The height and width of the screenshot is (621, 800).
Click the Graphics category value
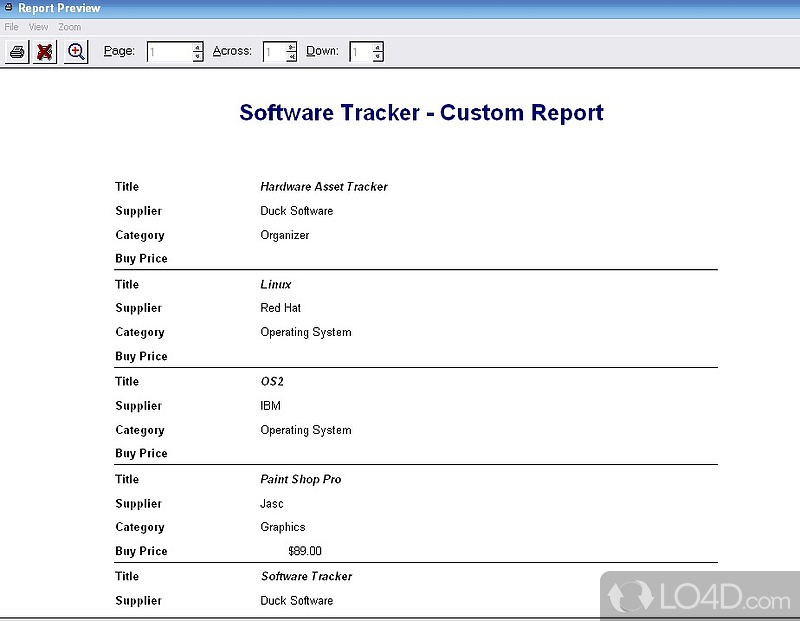coord(283,527)
